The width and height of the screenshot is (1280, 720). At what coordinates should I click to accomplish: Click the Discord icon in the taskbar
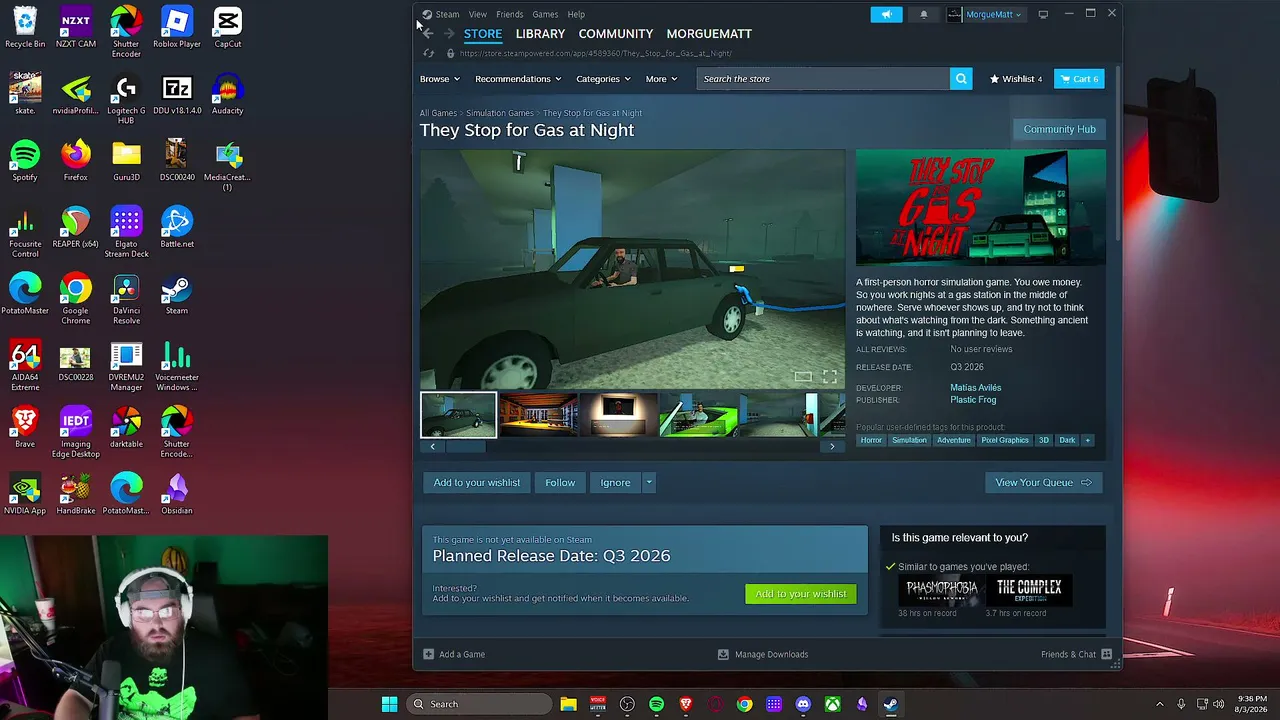click(x=803, y=704)
